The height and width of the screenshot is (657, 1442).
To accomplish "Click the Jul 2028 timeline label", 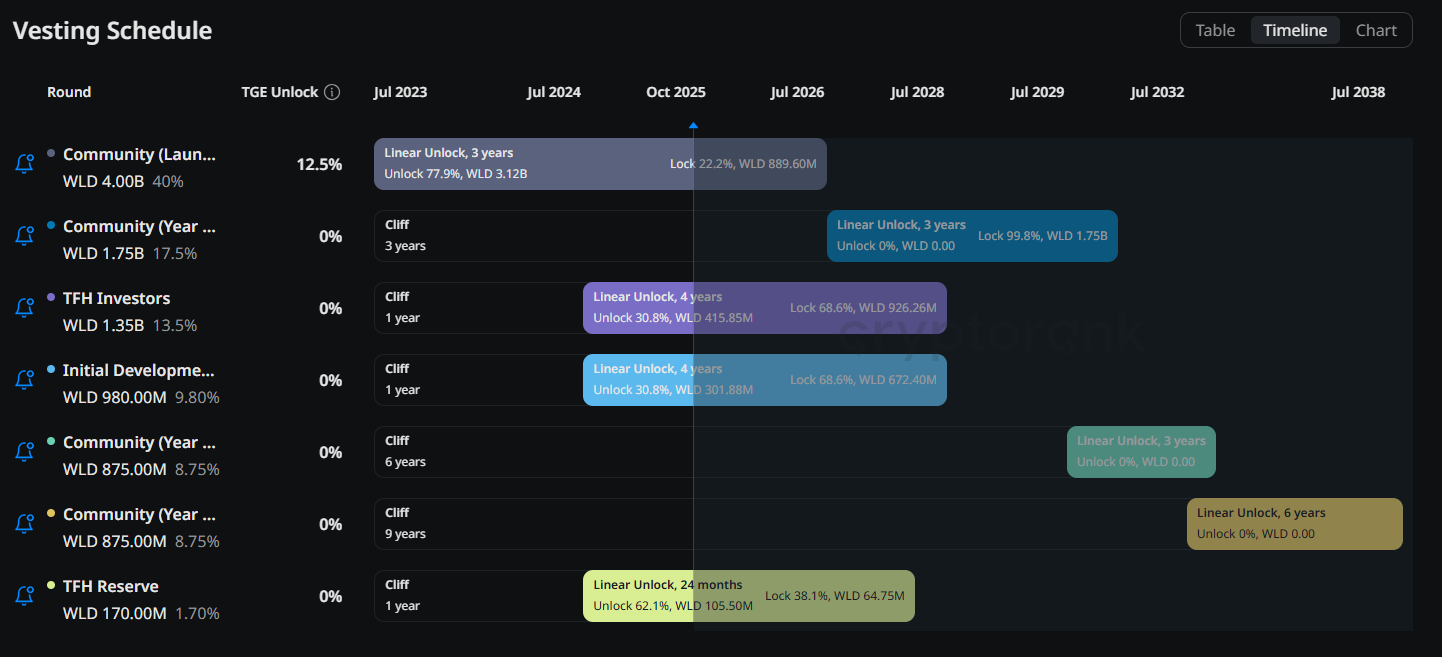I will pyautogui.click(x=917, y=92).
